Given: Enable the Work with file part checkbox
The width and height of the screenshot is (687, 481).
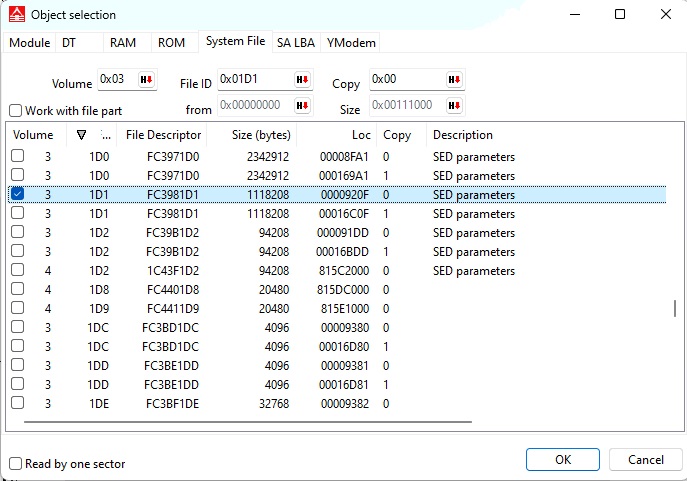Looking at the screenshot, I should [x=15, y=110].
